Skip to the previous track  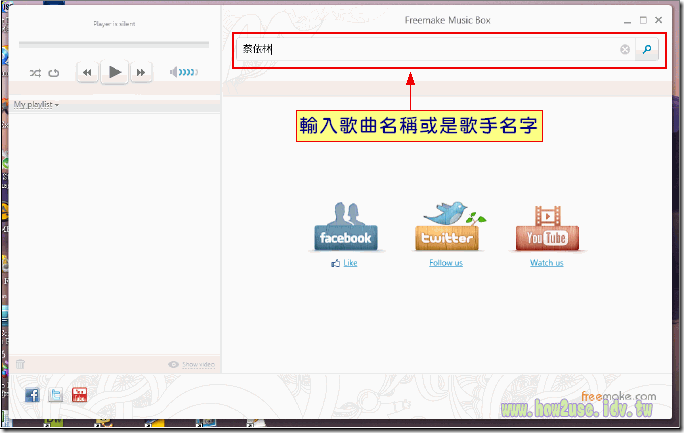(x=88, y=72)
